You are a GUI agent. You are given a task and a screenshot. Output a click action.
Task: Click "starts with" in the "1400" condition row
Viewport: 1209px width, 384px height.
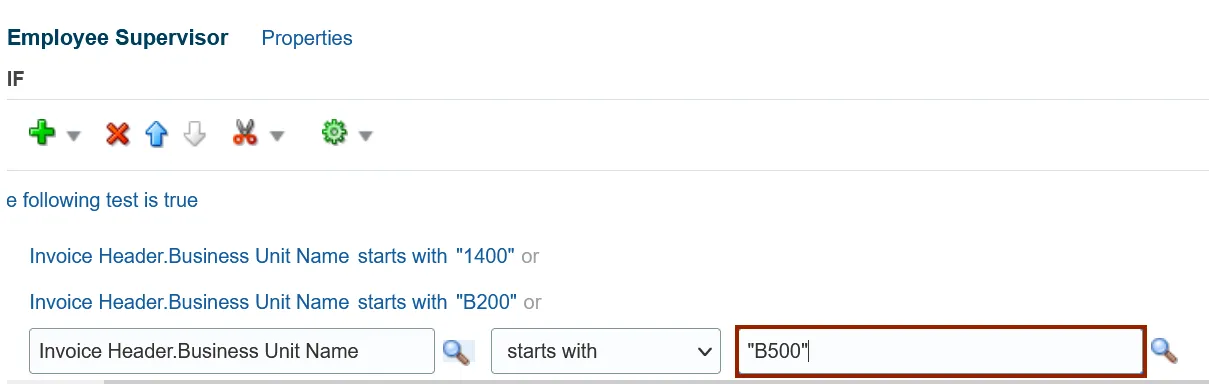tap(402, 256)
